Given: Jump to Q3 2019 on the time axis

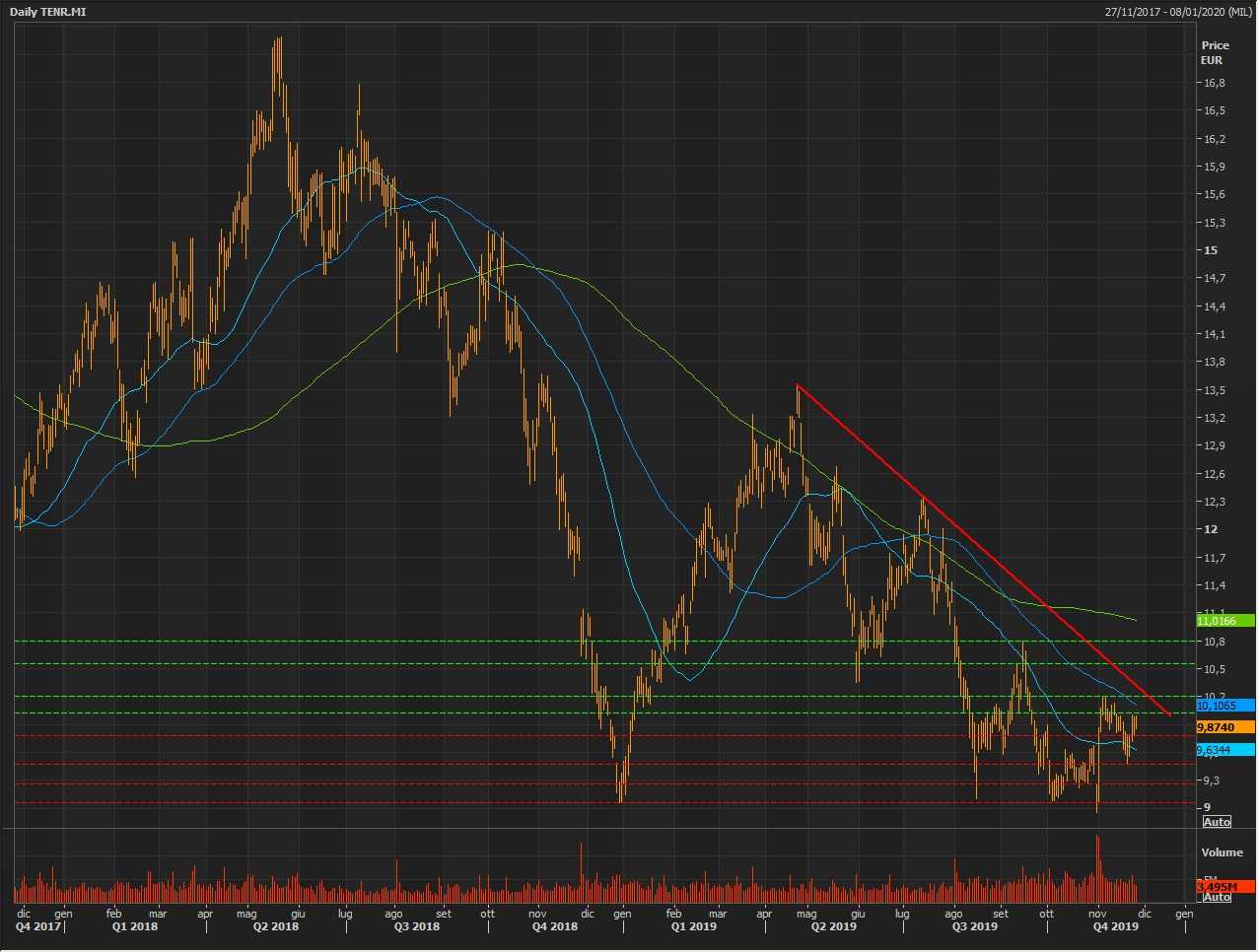Looking at the screenshot, I should click(x=975, y=926).
